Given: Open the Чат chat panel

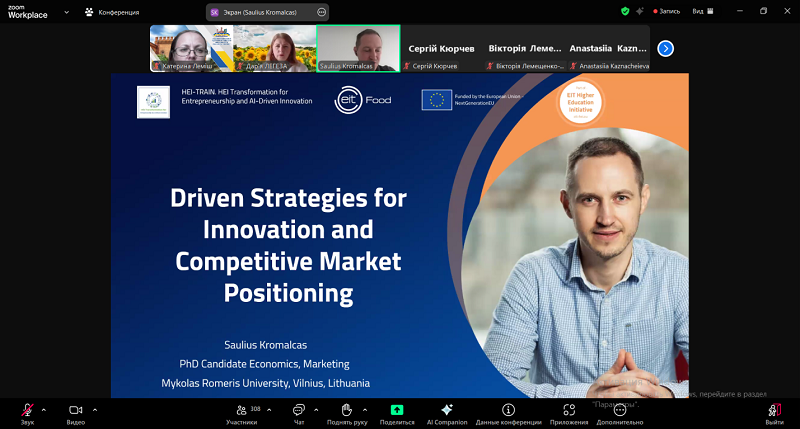Looking at the screenshot, I should (x=299, y=414).
